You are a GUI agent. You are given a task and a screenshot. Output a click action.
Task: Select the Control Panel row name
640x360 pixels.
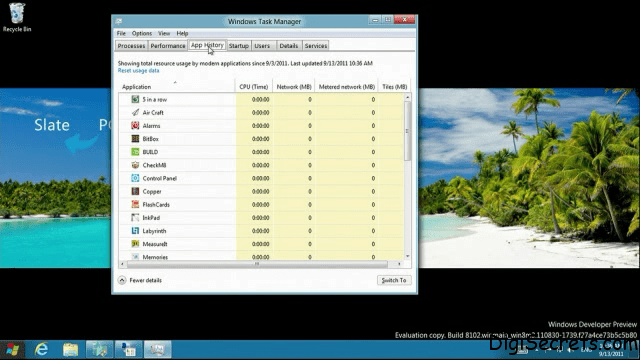pyautogui.click(x=160, y=178)
